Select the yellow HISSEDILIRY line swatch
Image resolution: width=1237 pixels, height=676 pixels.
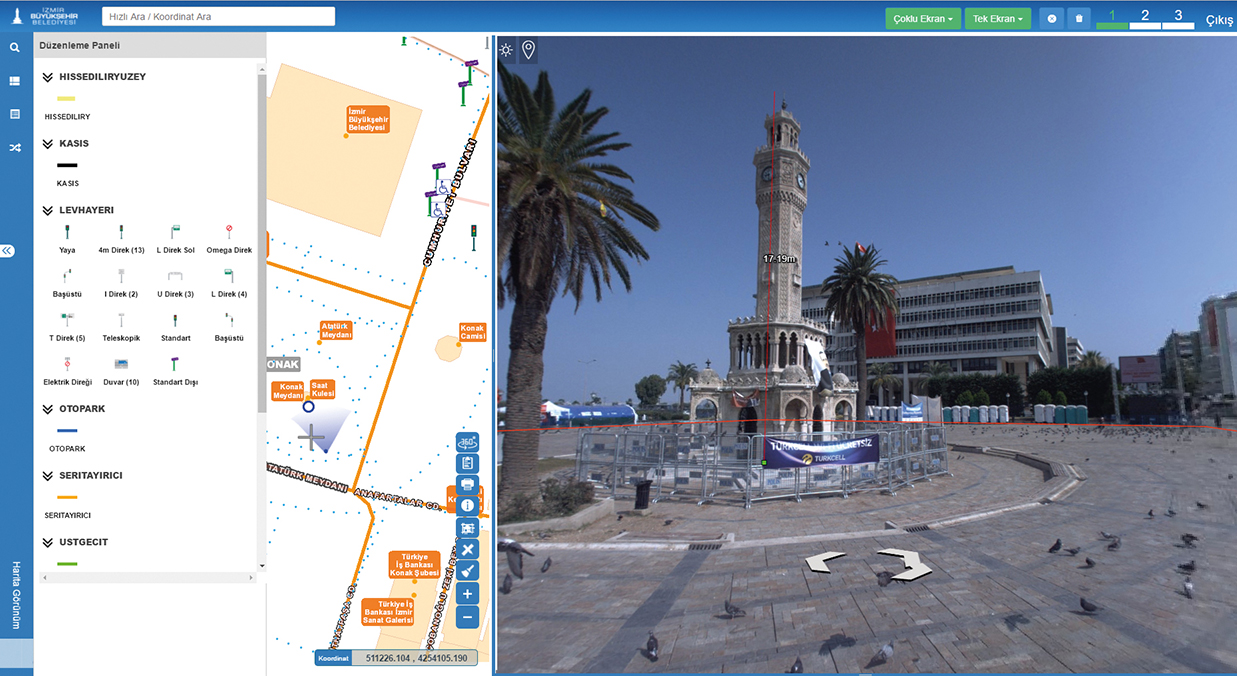67,99
